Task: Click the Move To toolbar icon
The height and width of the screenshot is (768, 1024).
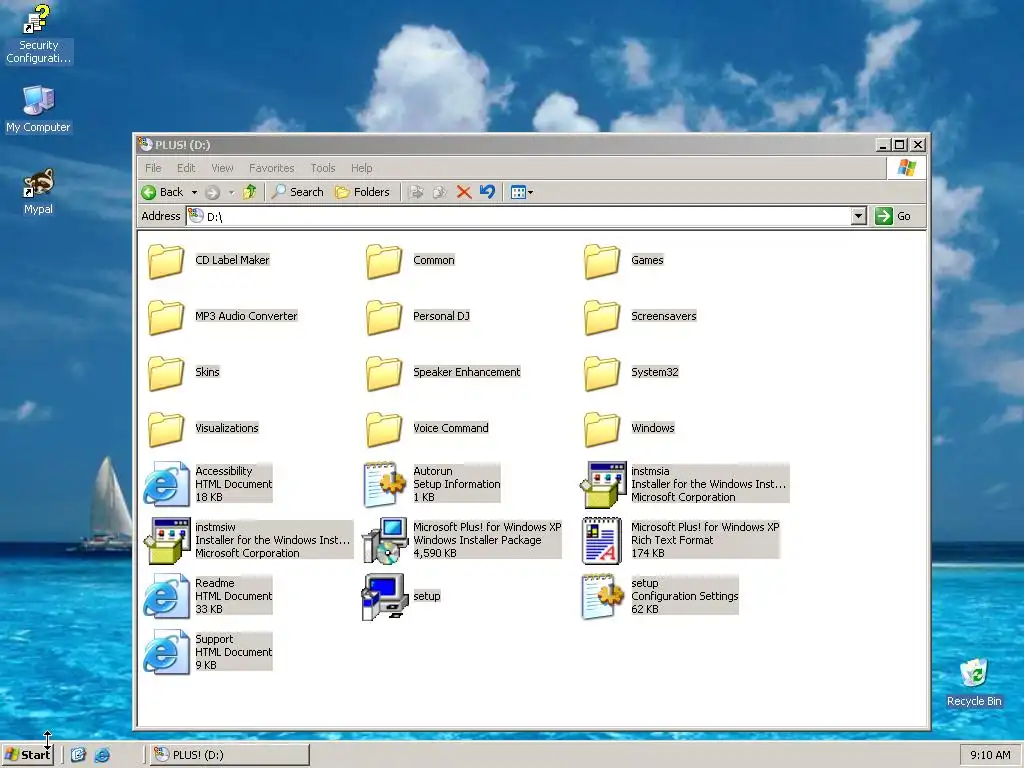Action: (x=415, y=192)
